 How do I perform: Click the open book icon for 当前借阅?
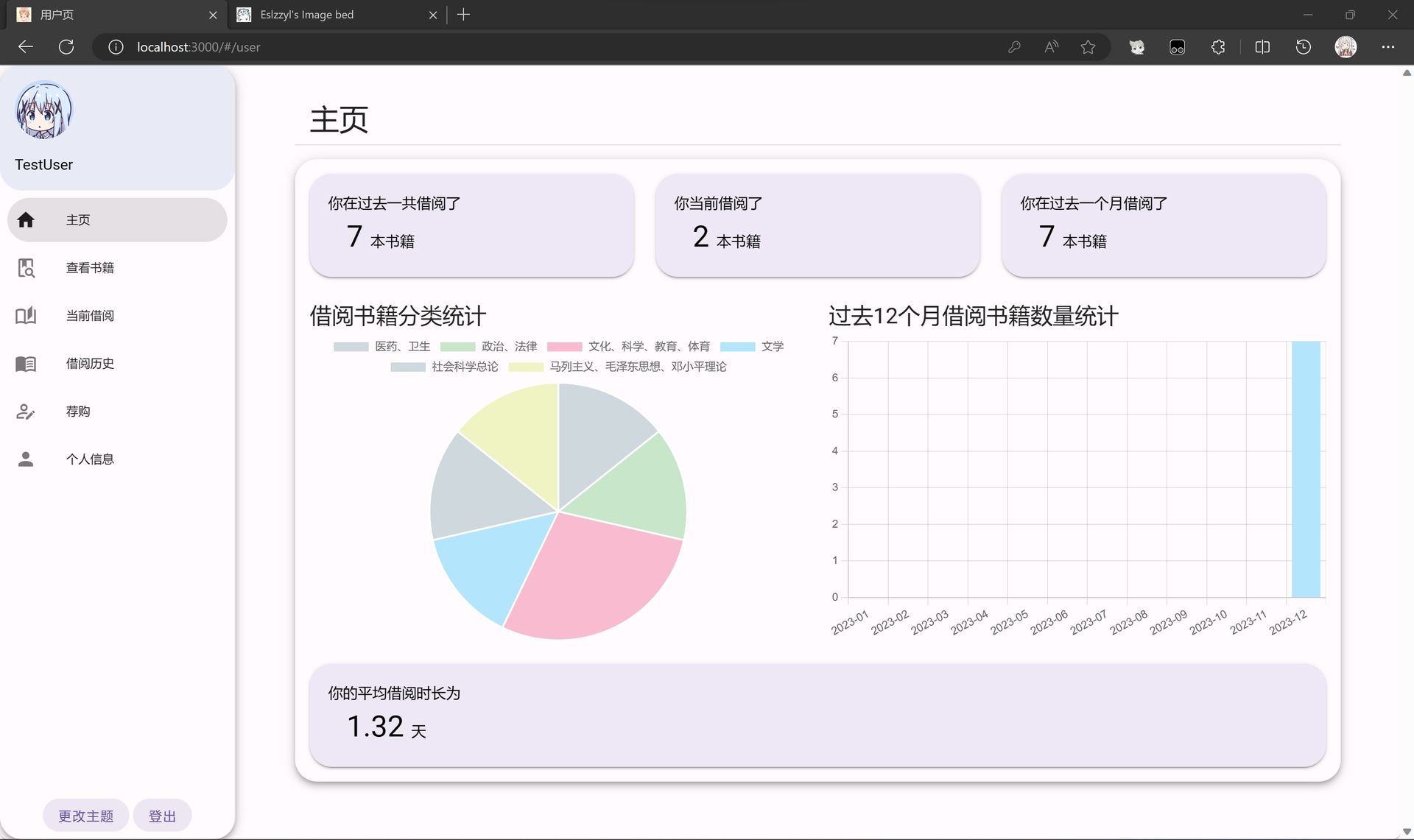click(x=26, y=316)
